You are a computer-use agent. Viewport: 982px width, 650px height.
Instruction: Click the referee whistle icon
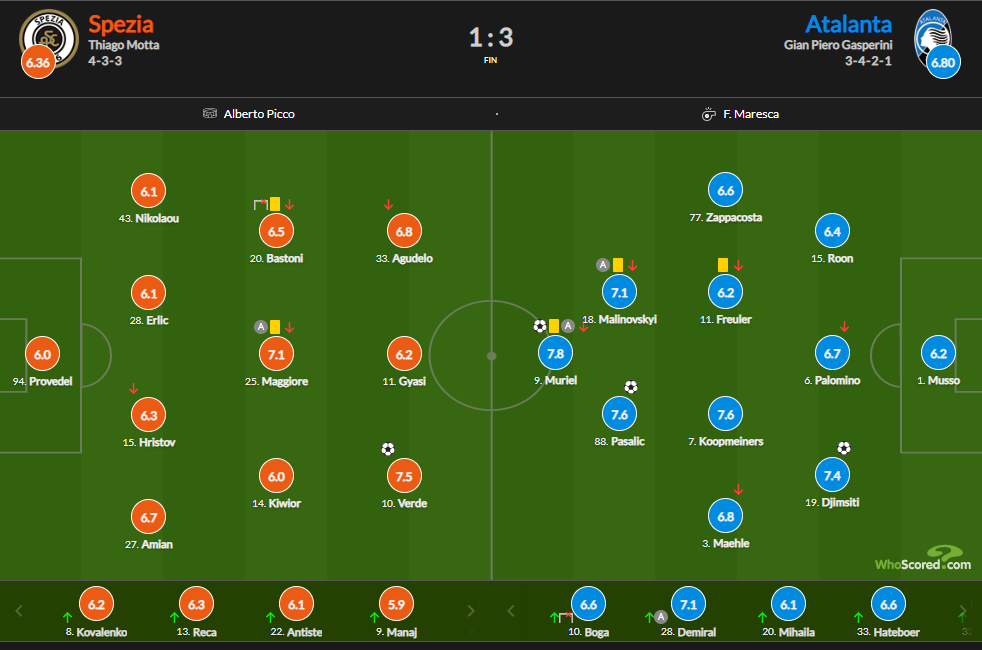pos(709,114)
